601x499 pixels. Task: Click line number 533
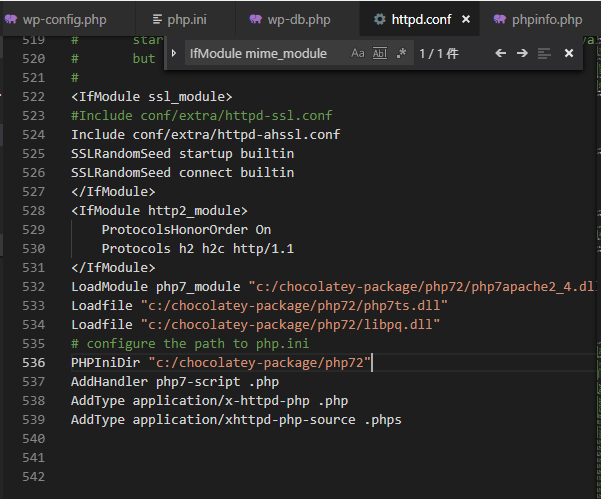point(33,305)
